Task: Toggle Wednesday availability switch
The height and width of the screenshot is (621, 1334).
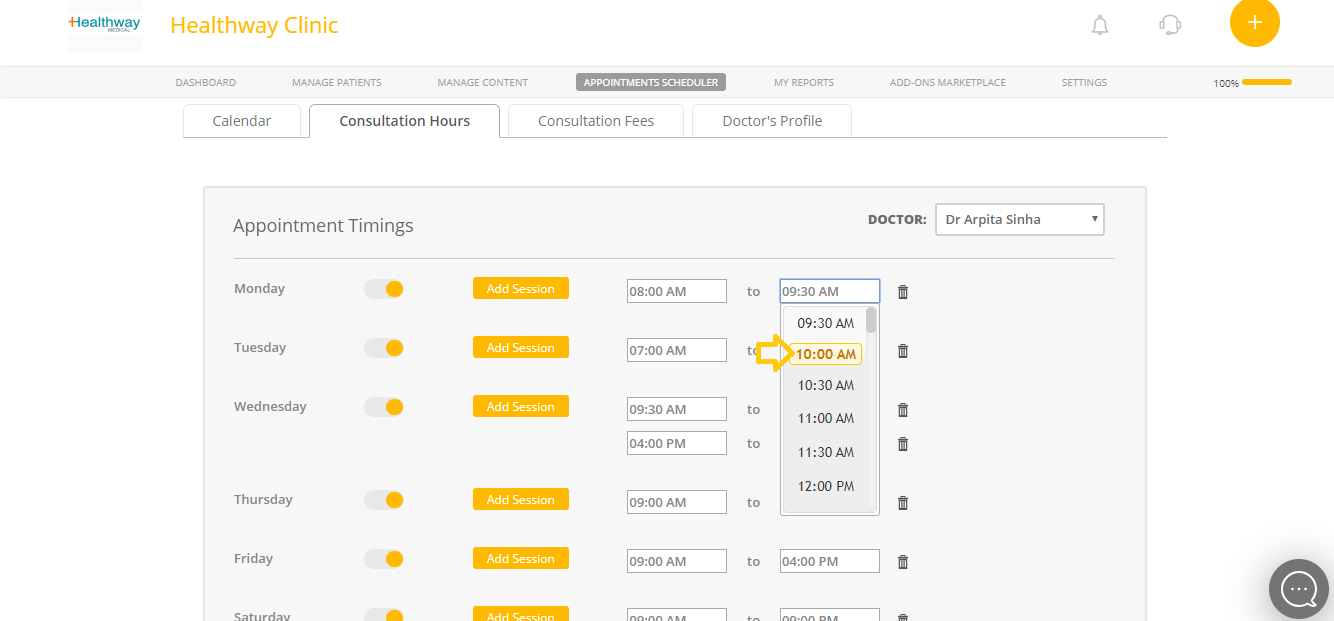Action: (x=384, y=407)
